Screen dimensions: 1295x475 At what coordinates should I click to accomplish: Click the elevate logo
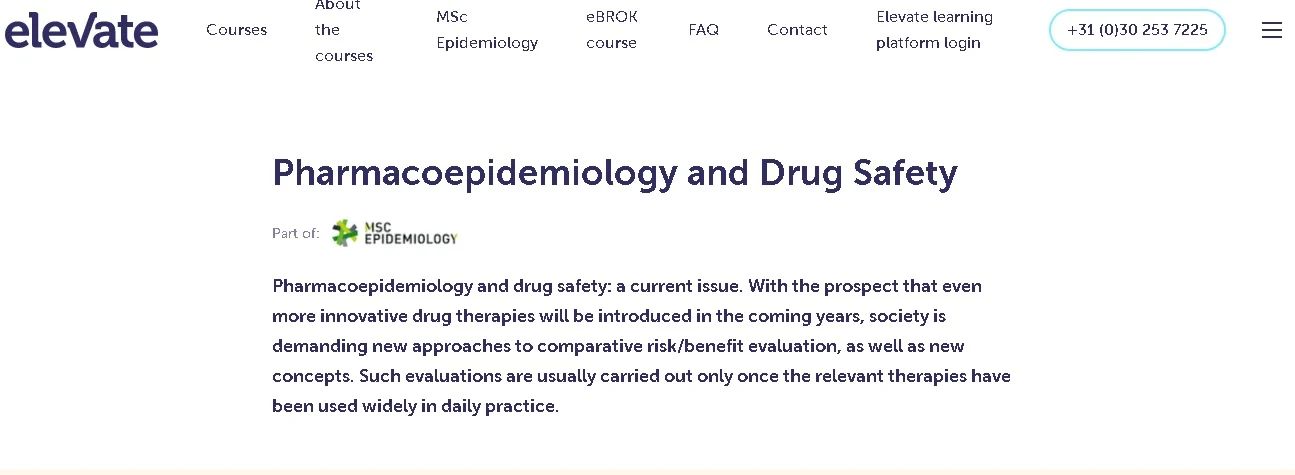[x=81, y=30]
